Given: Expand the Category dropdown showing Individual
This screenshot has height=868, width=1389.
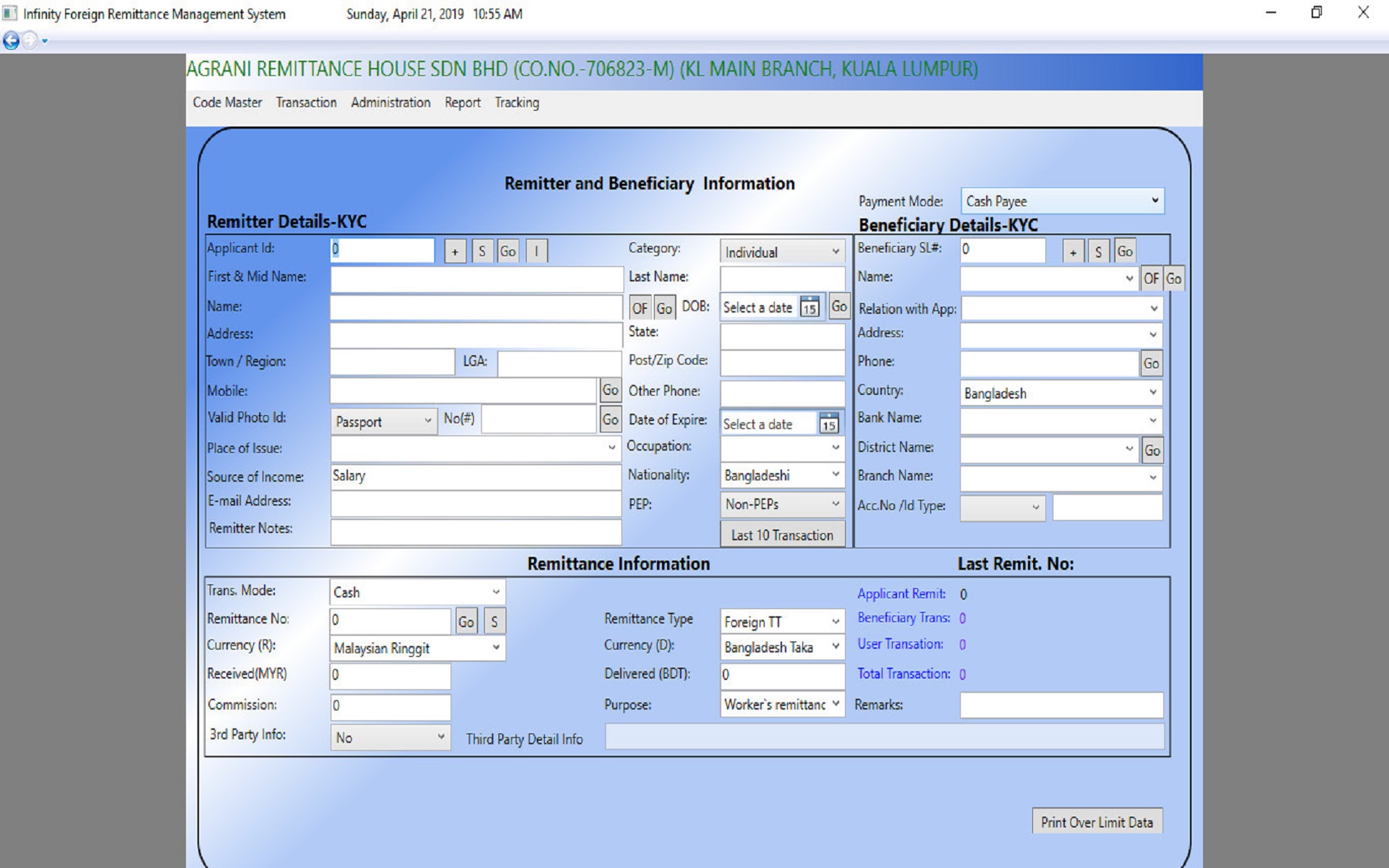Looking at the screenshot, I should point(782,252).
